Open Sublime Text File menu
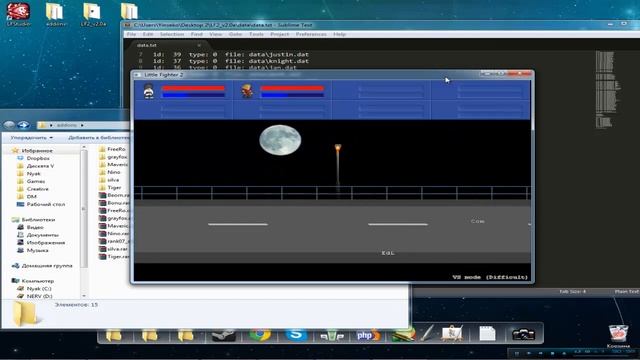This screenshot has height=360, width=640. coord(131,34)
